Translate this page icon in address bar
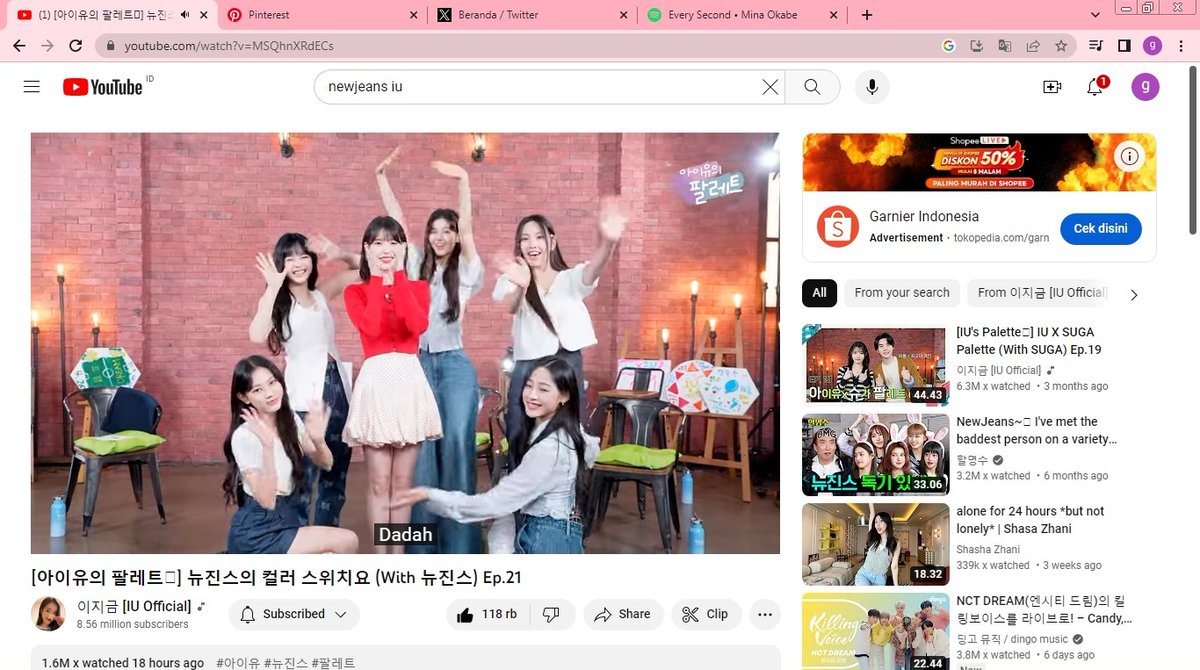1200x670 pixels. click(1005, 45)
